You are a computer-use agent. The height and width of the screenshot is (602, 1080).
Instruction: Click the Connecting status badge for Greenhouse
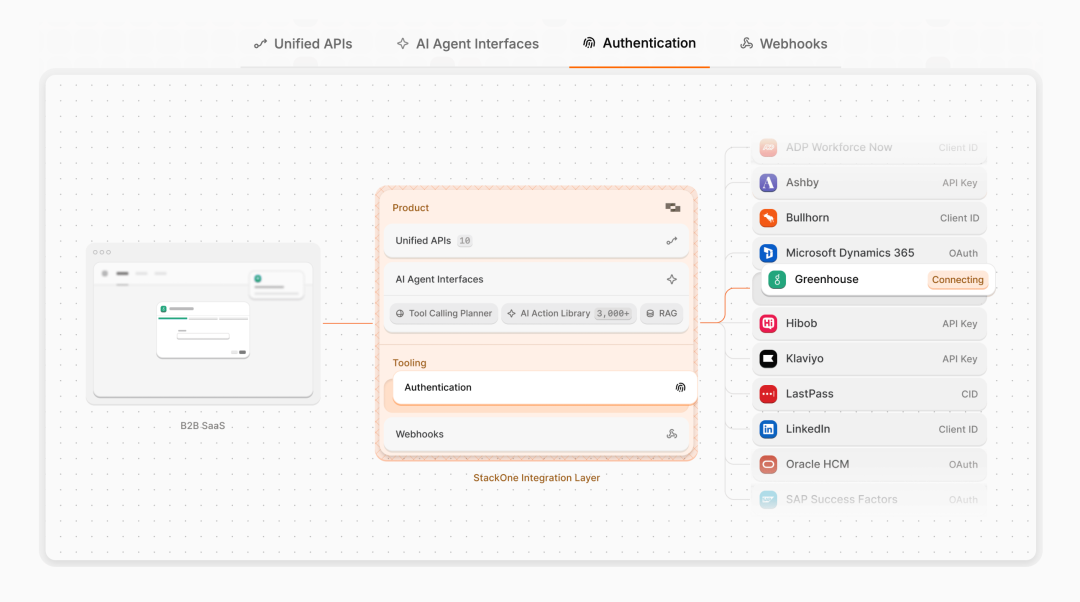click(x=957, y=280)
